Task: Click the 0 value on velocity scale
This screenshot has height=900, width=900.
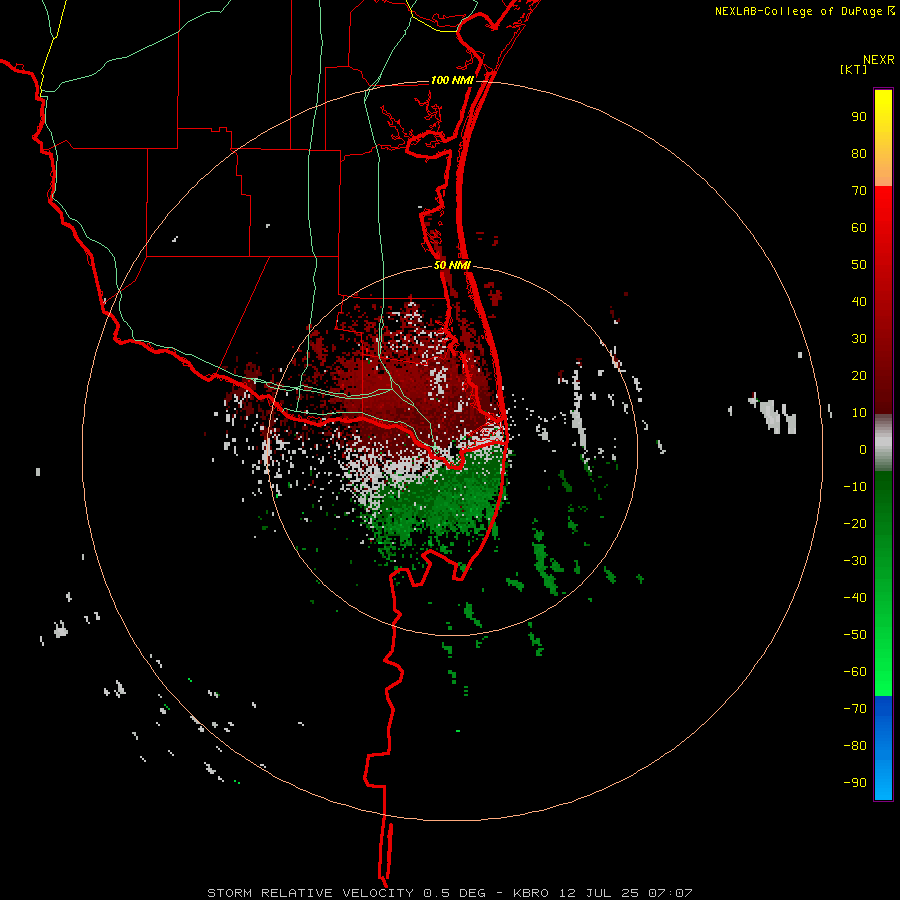Action: coord(863,450)
